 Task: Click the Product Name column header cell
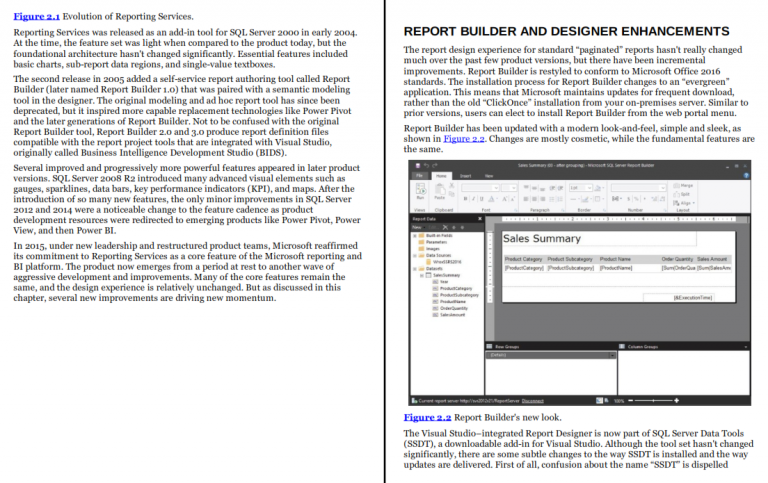click(x=629, y=259)
